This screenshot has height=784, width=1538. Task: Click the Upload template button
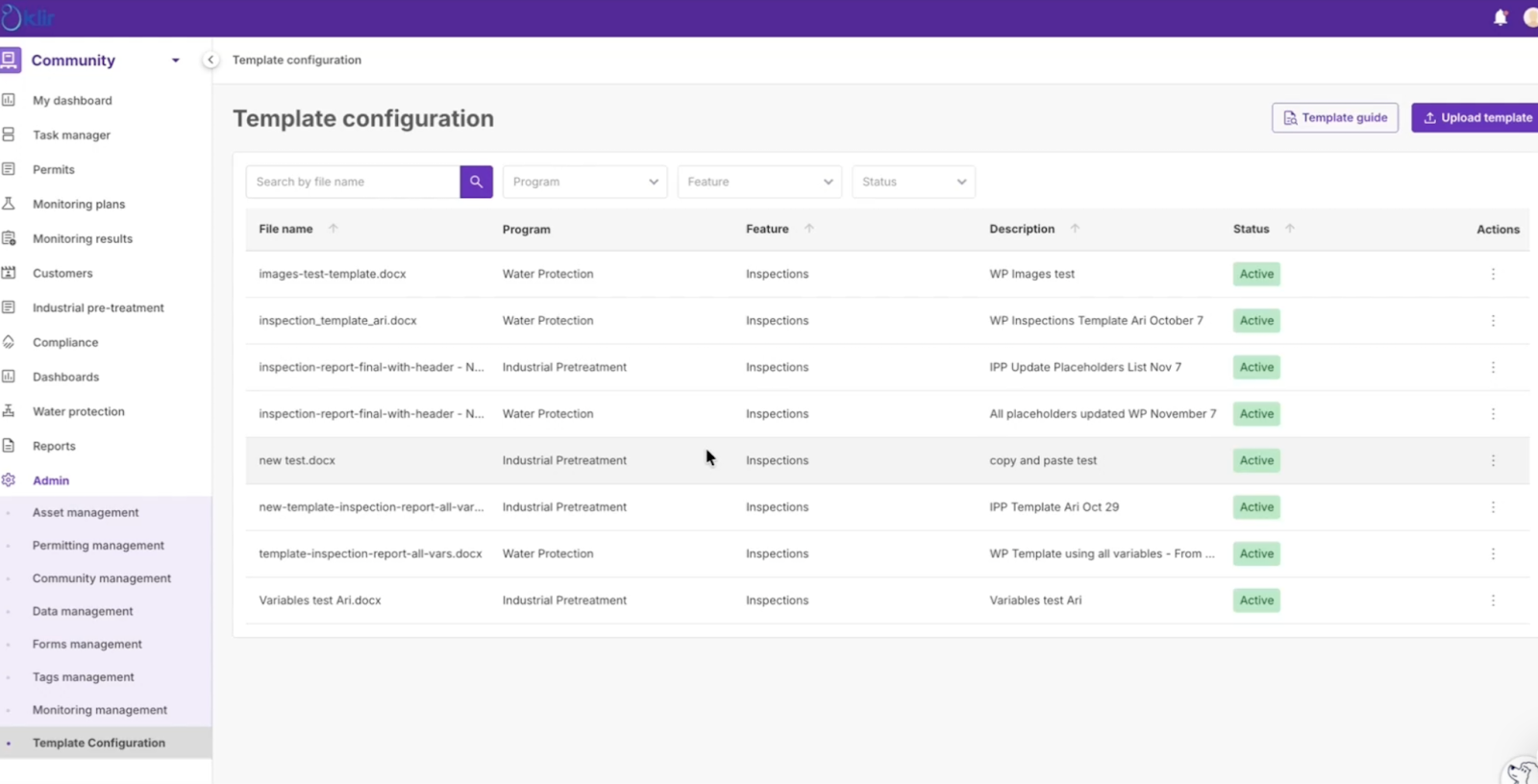point(1476,117)
